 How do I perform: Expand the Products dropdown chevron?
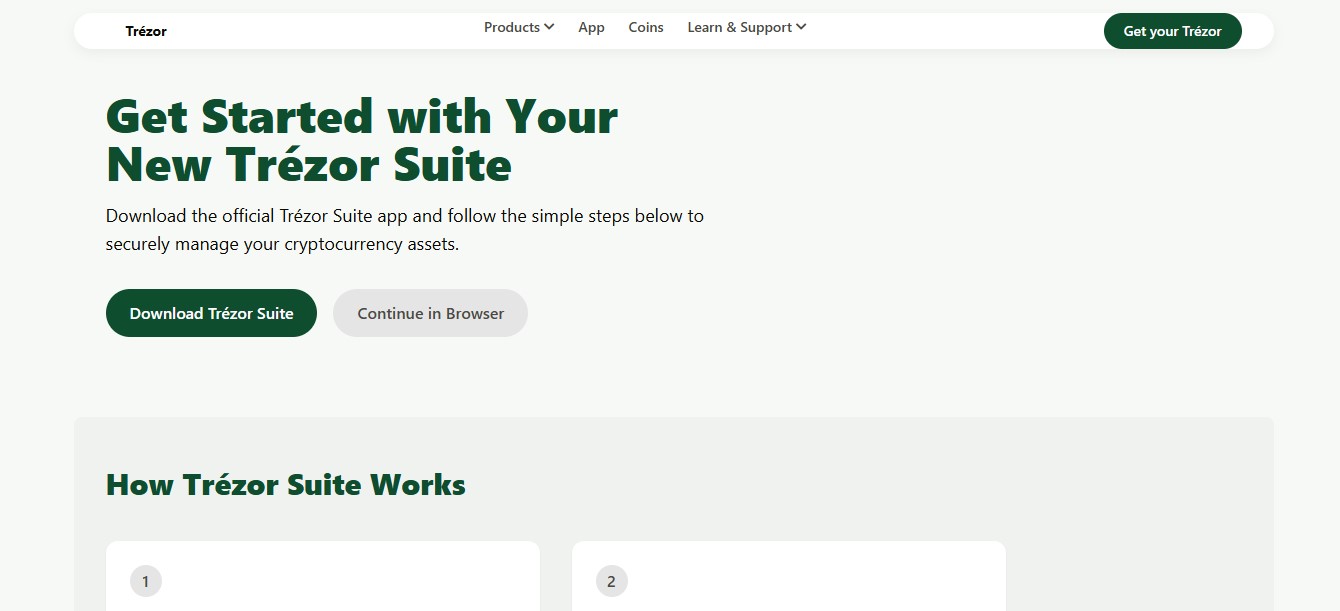click(x=549, y=28)
